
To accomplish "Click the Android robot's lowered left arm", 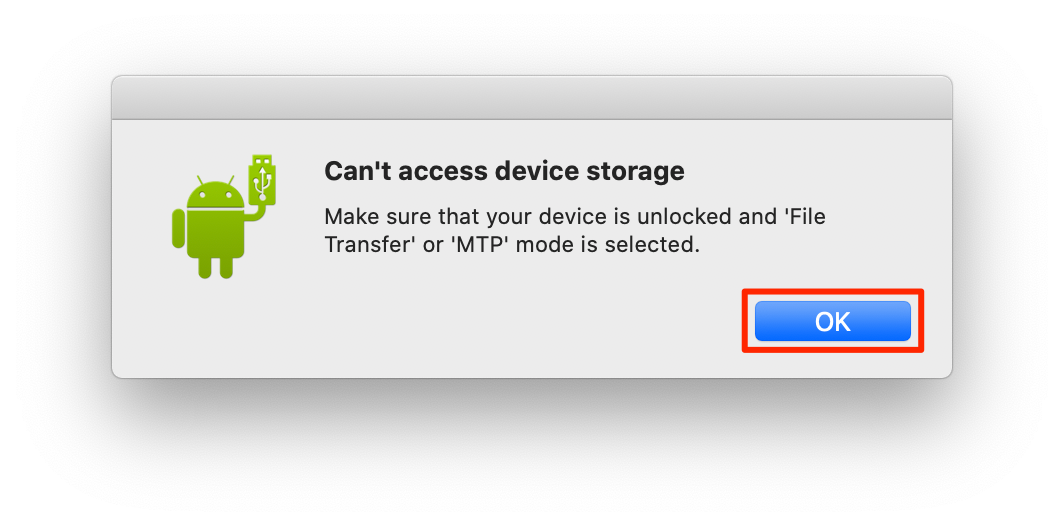I will pos(179,233).
